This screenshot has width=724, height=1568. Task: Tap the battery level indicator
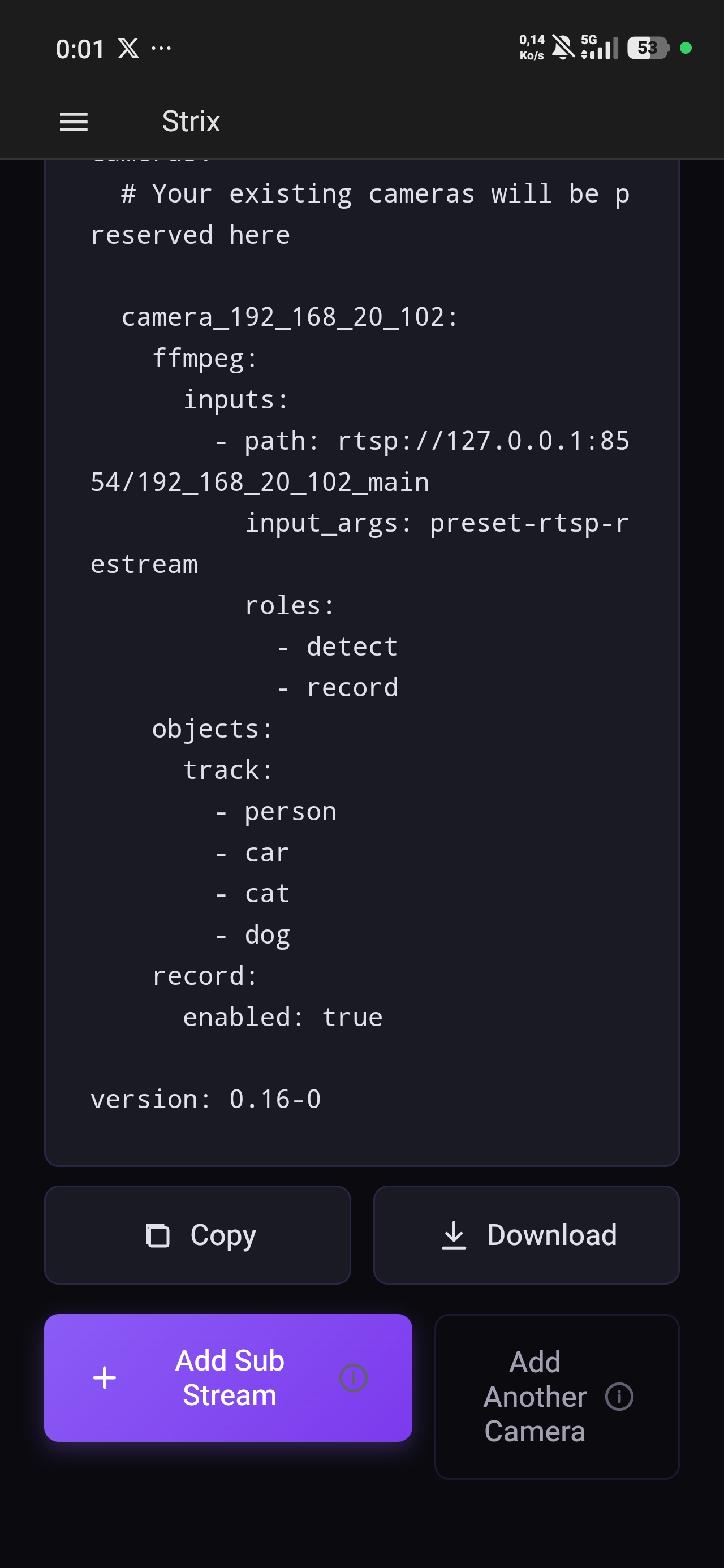(648, 48)
